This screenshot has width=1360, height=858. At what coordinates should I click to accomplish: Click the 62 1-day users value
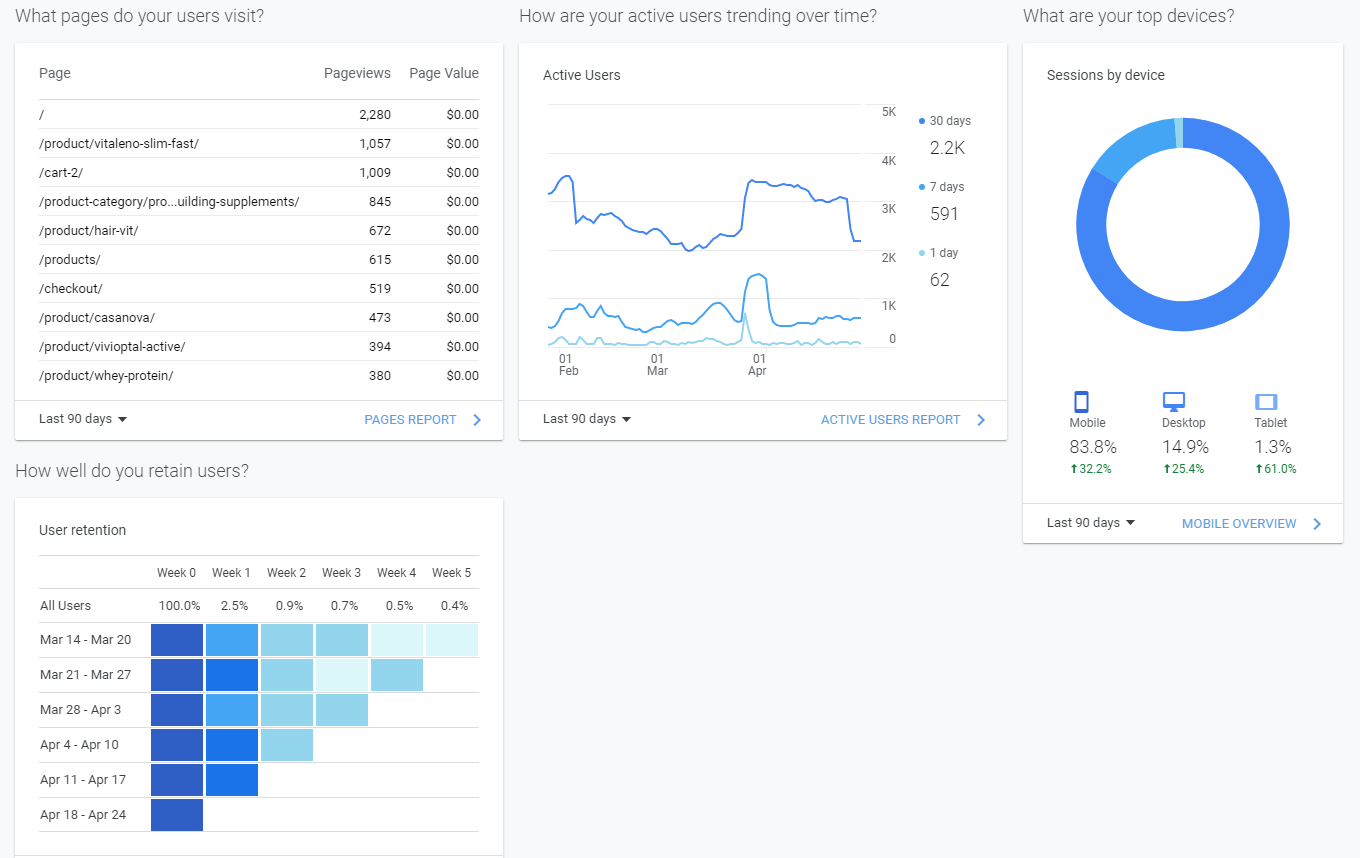(x=939, y=280)
